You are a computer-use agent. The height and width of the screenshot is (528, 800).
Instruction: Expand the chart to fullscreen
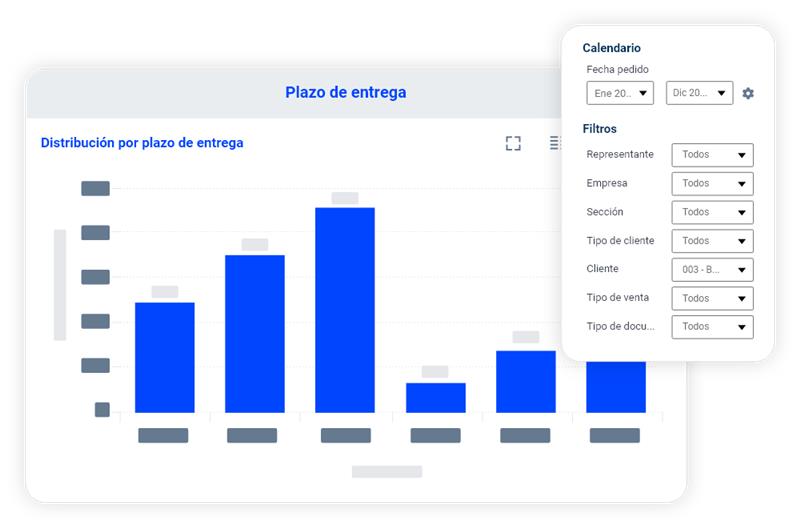513,143
